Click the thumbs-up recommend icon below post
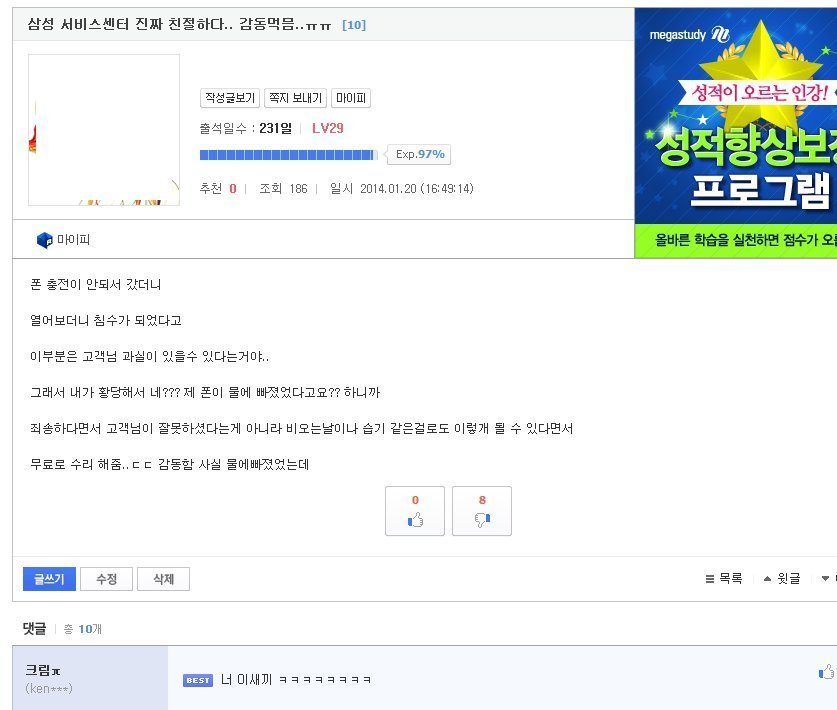The height and width of the screenshot is (710, 837). coord(415,519)
